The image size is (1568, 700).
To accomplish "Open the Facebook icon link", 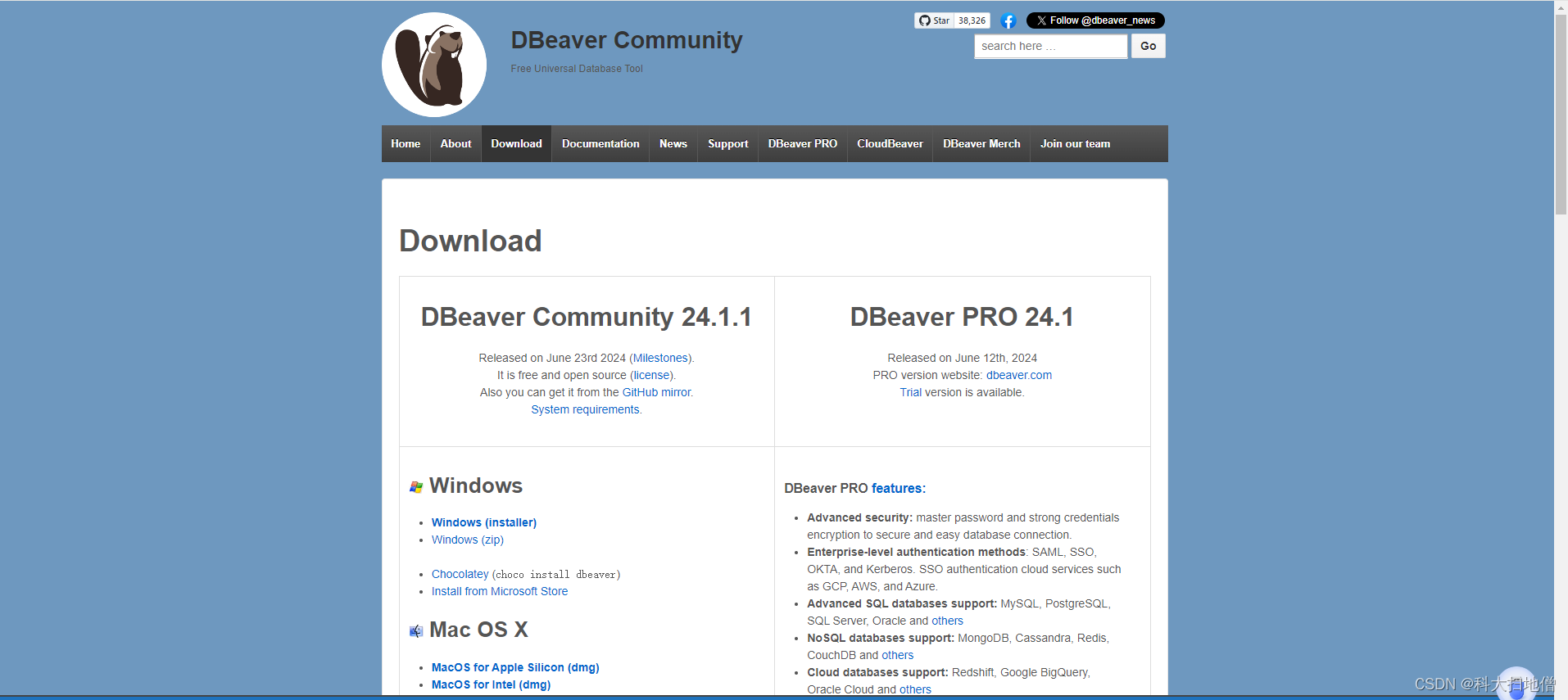I will click(x=1008, y=21).
